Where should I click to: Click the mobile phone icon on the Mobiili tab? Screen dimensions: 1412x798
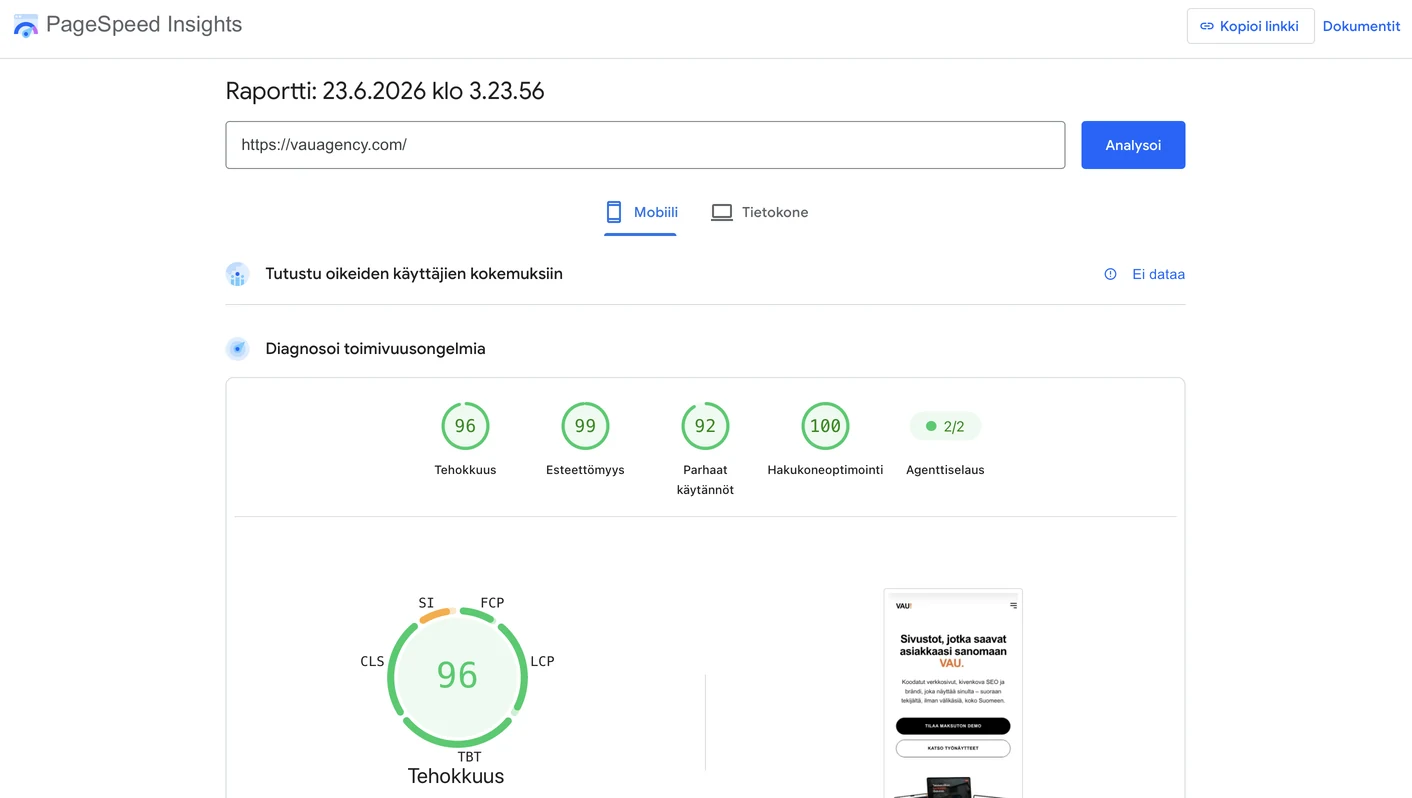pos(614,212)
